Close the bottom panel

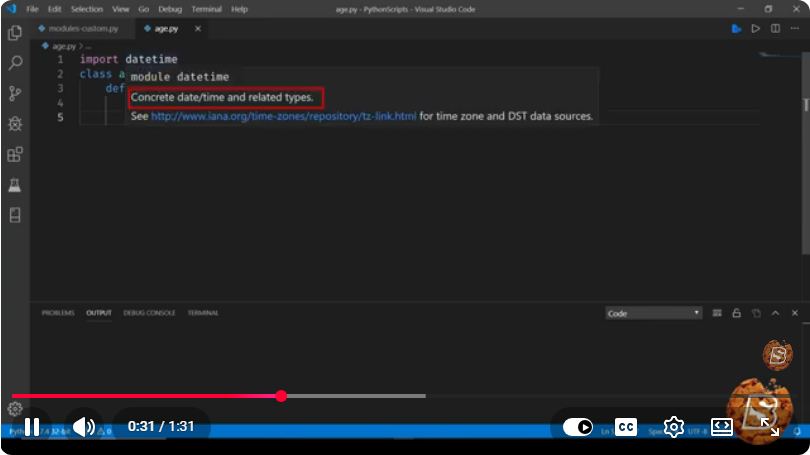pos(795,313)
